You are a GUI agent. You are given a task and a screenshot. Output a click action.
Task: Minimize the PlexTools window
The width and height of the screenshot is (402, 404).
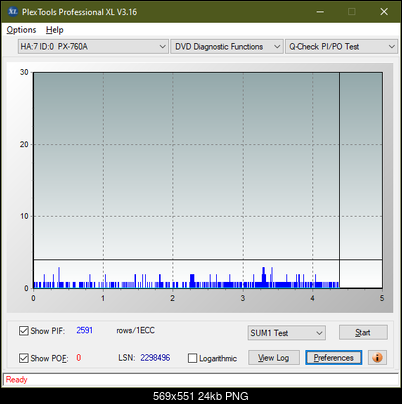[x=320, y=12]
